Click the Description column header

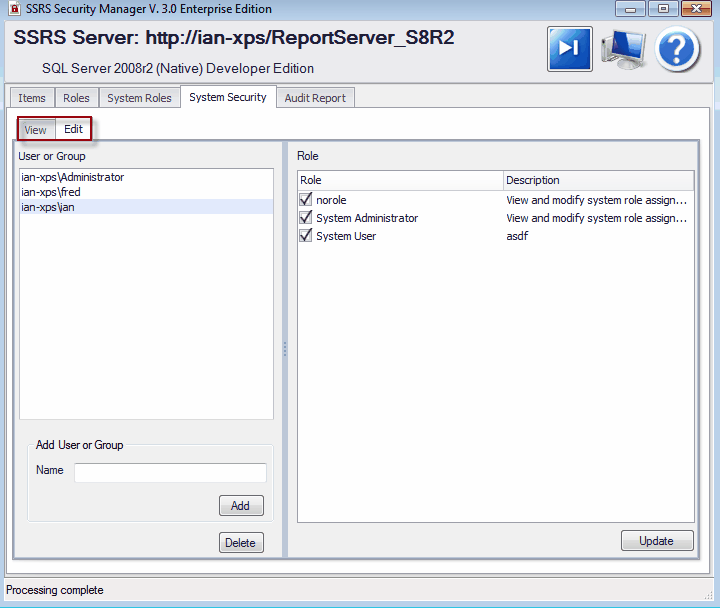point(599,180)
